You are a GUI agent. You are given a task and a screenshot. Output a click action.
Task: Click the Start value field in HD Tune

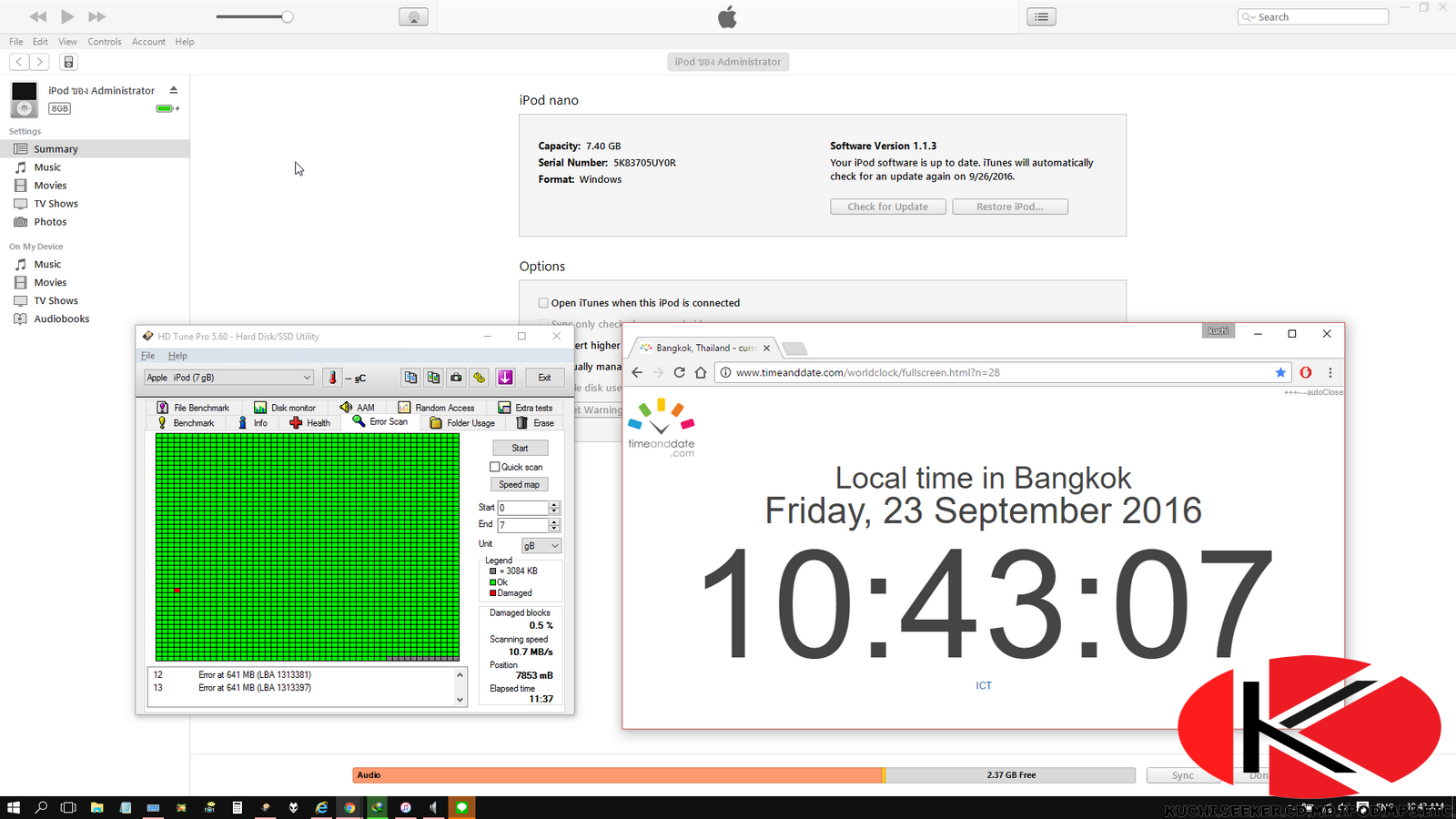pos(522,508)
